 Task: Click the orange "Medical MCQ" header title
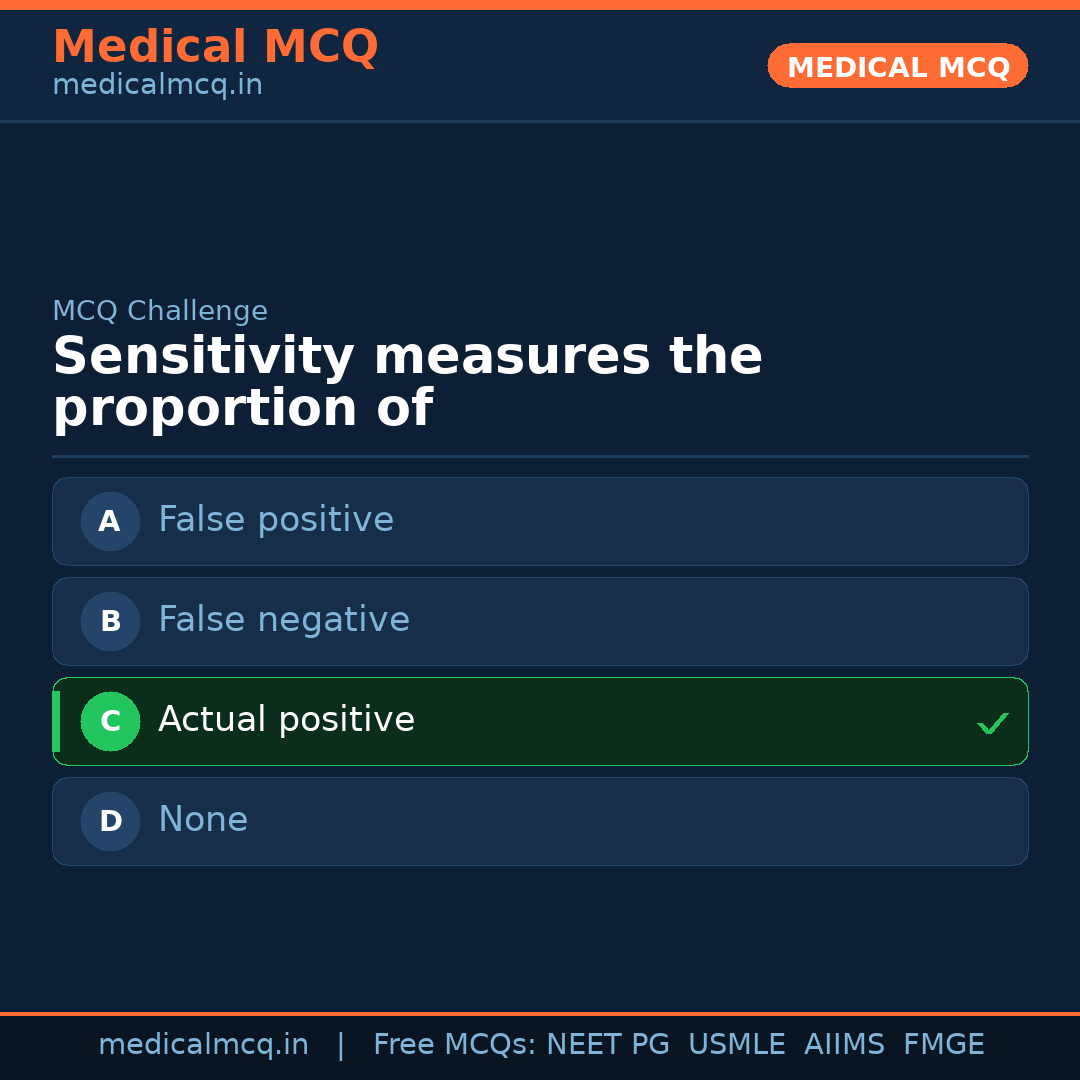click(x=215, y=47)
